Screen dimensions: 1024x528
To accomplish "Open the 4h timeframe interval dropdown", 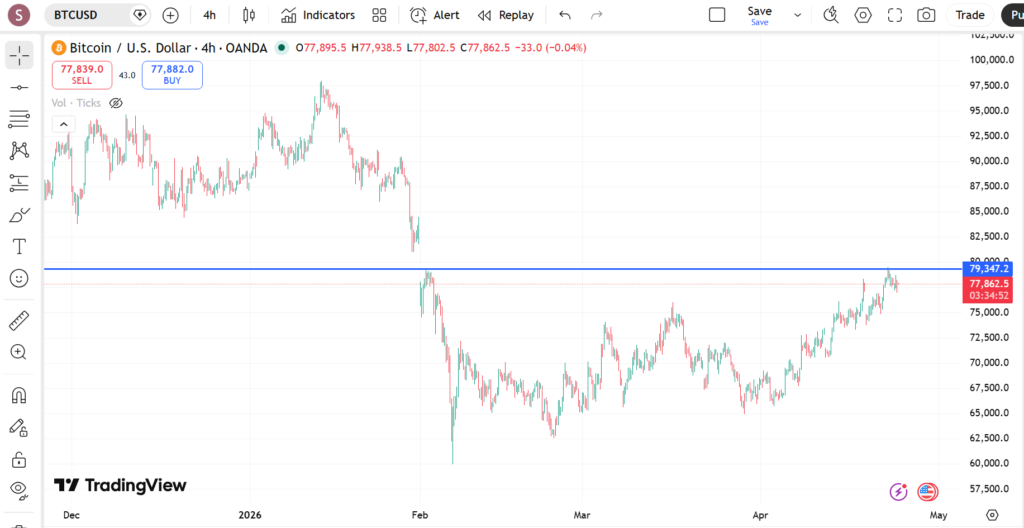I will [209, 15].
